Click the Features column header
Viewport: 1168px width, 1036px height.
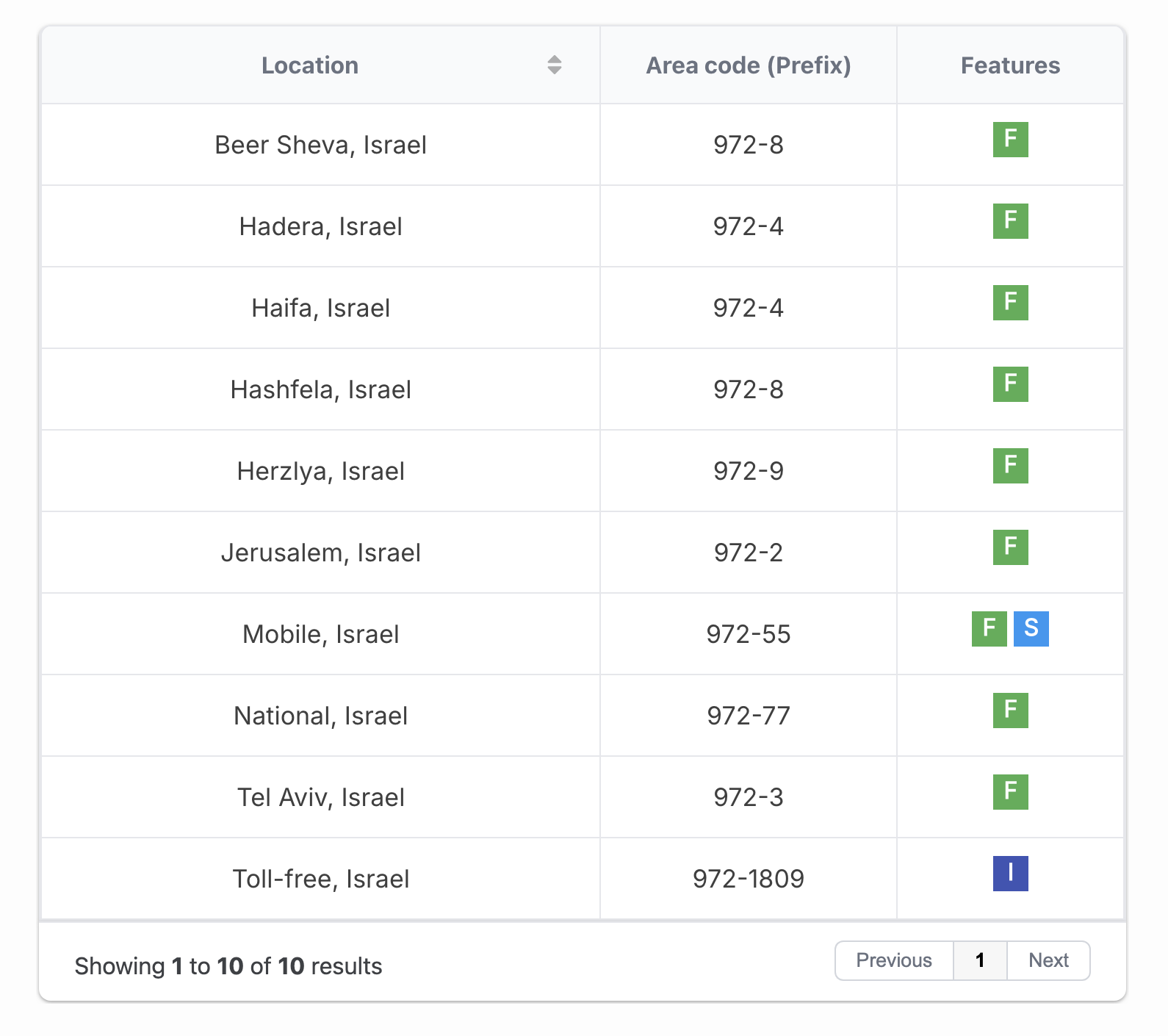(x=1010, y=65)
